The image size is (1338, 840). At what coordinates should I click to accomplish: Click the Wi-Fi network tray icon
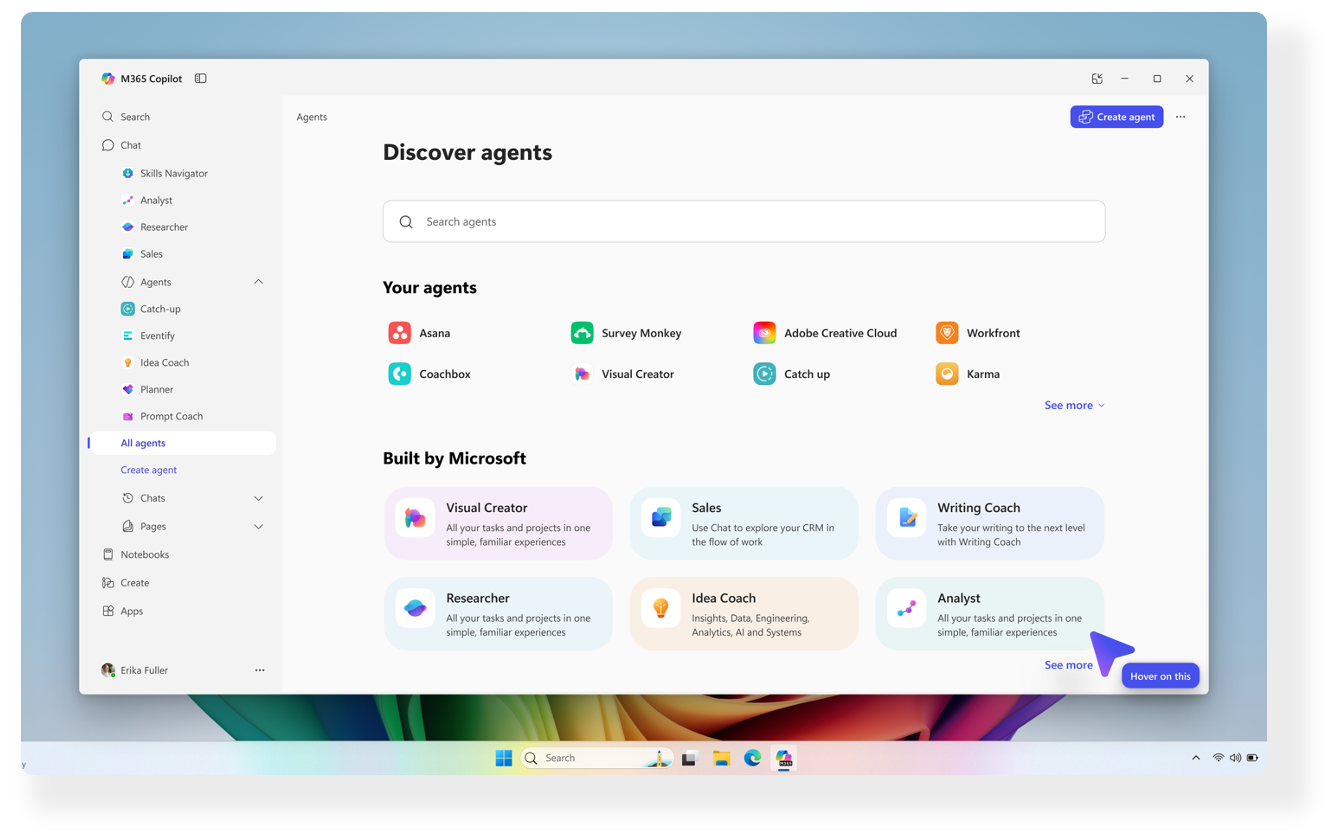[x=1218, y=758]
